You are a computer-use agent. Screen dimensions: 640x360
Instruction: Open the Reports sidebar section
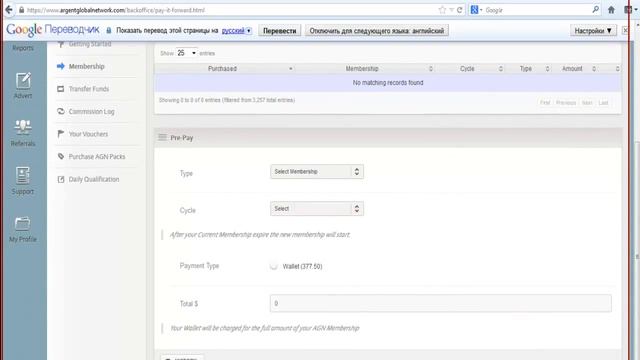[x=23, y=48]
